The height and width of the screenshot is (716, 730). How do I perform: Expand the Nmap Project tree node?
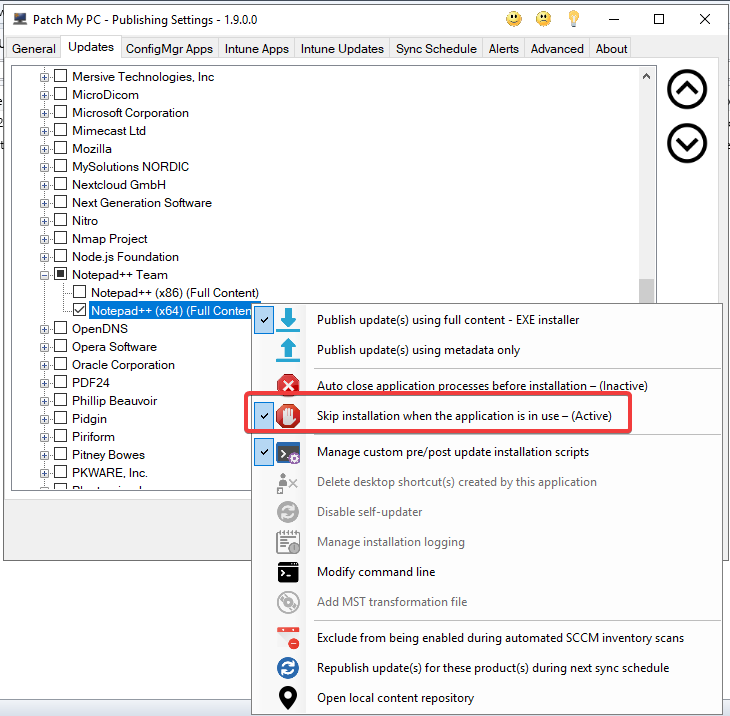click(44, 239)
